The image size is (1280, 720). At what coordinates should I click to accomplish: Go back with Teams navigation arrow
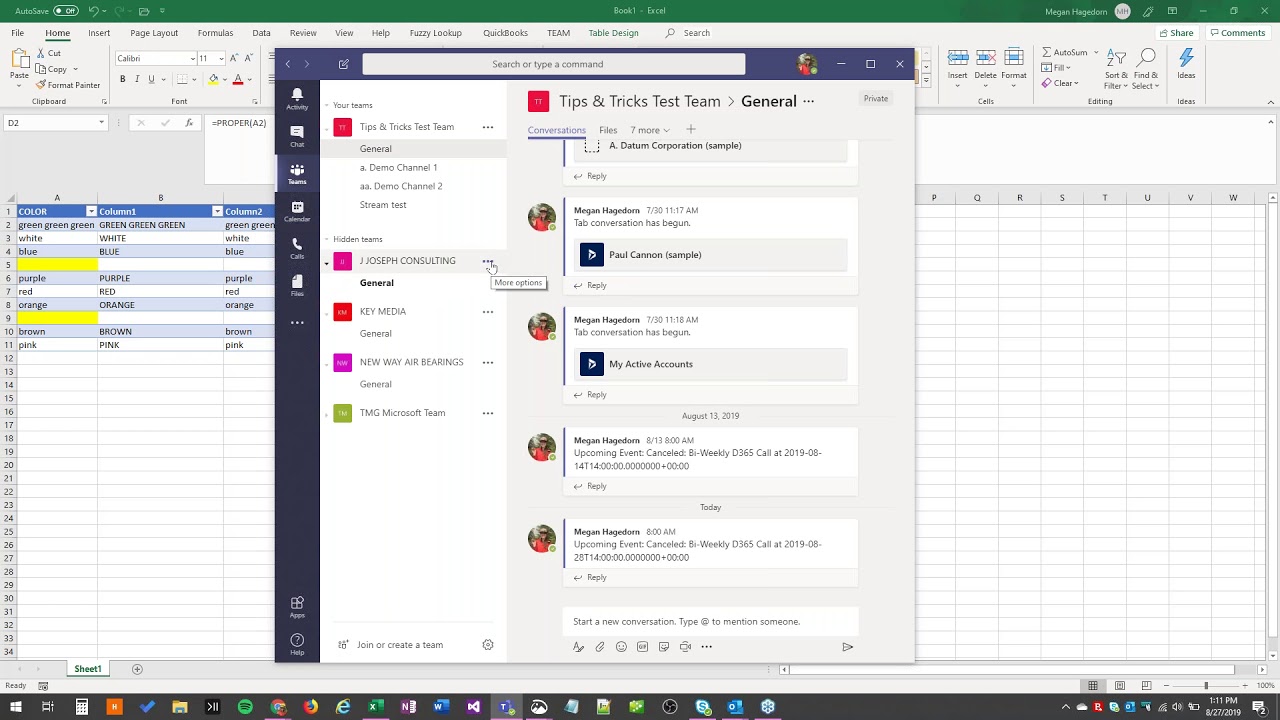click(x=288, y=64)
